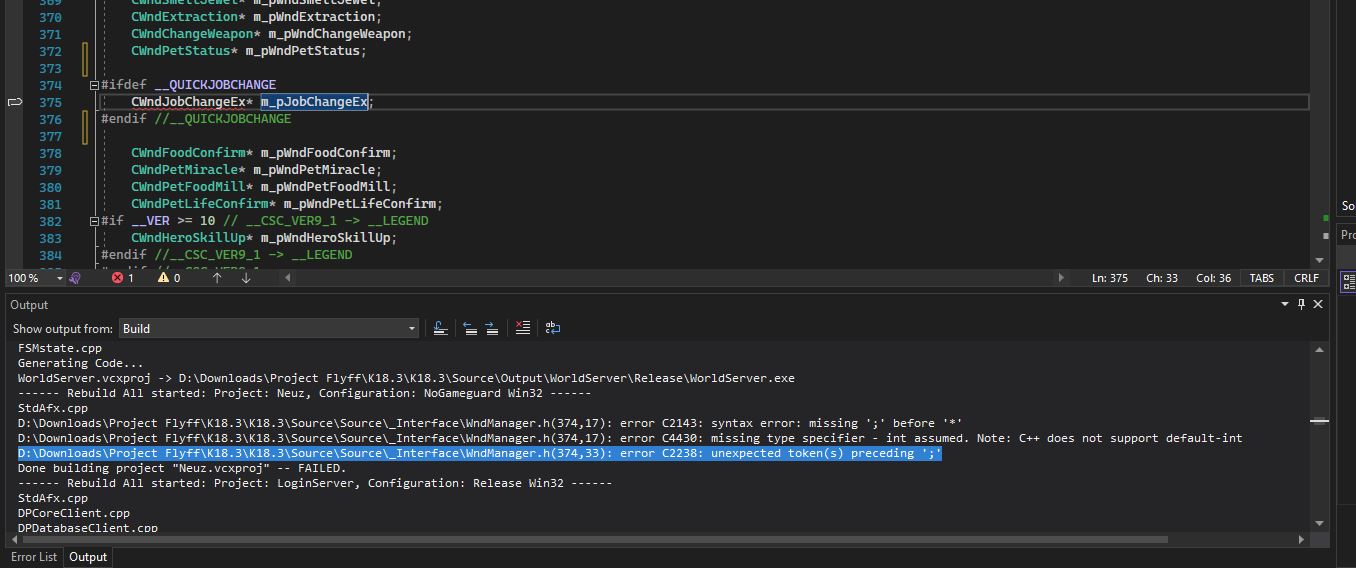This screenshot has width=1356, height=568.
Task: Toggle word wrap in Output window
Action: 552,328
